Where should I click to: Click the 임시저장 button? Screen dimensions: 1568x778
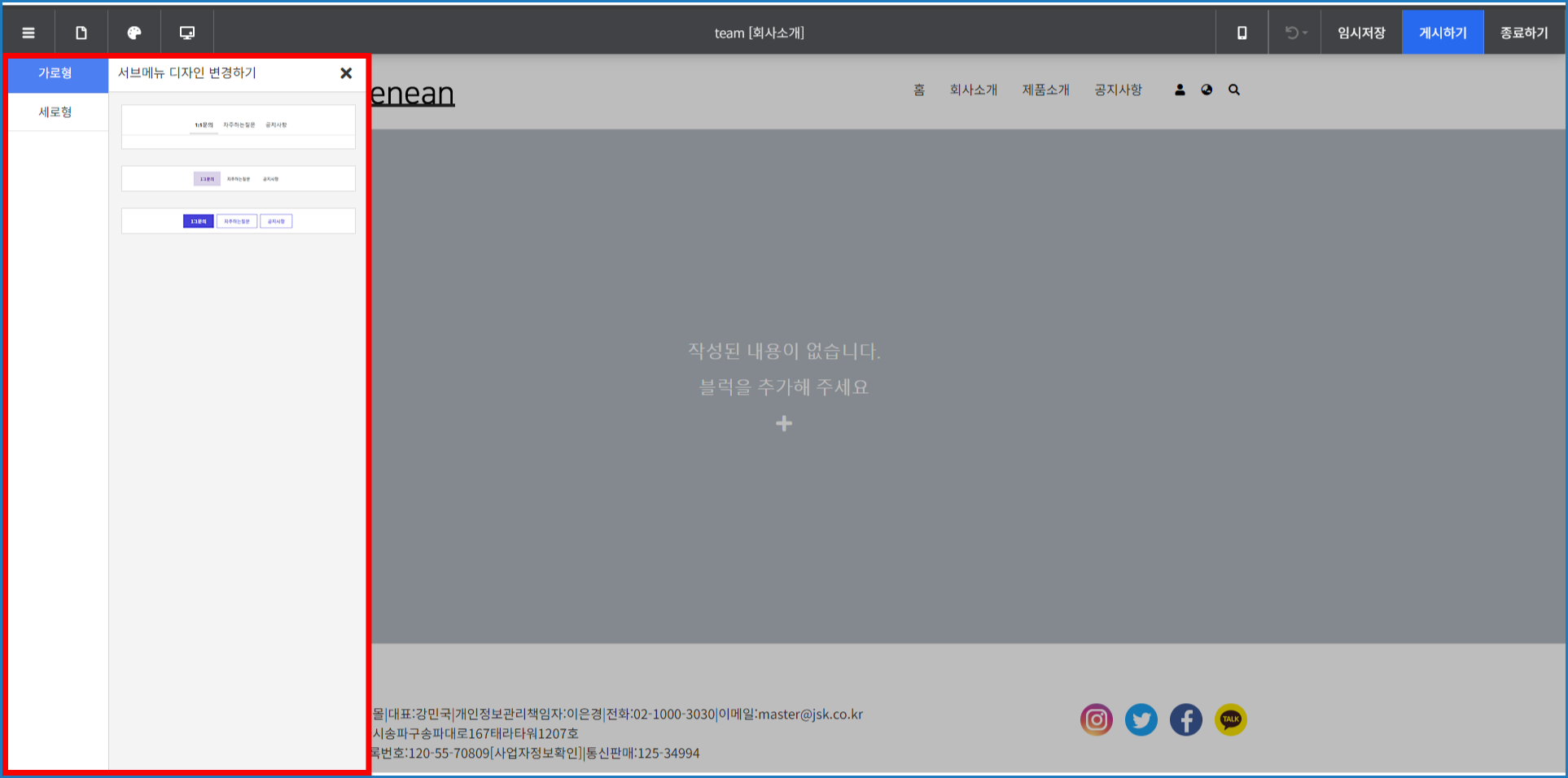1361,33
